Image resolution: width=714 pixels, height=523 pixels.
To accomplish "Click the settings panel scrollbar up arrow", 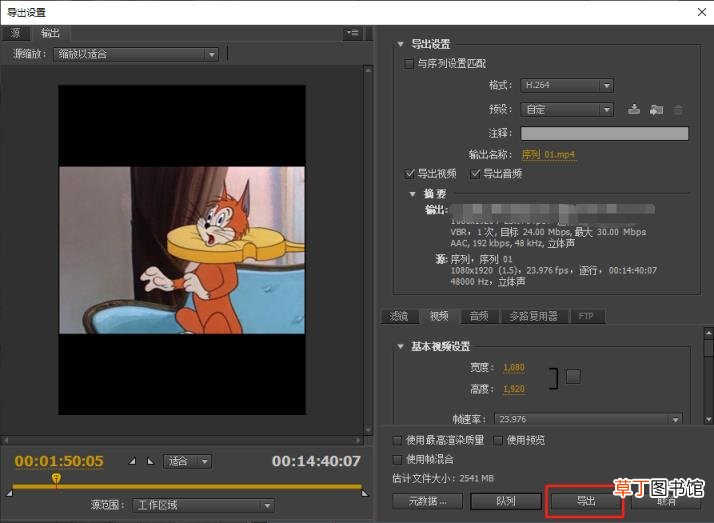I will pos(708,333).
